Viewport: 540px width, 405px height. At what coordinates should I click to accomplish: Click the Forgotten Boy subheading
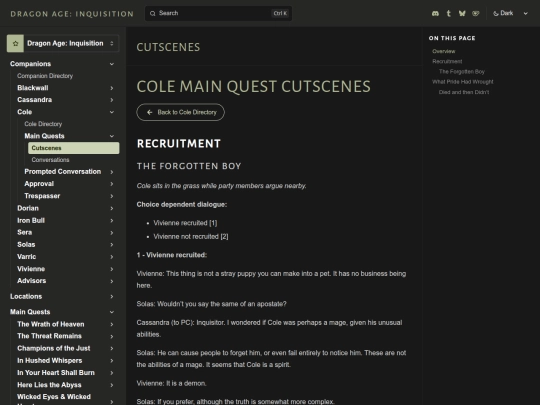[189, 166]
